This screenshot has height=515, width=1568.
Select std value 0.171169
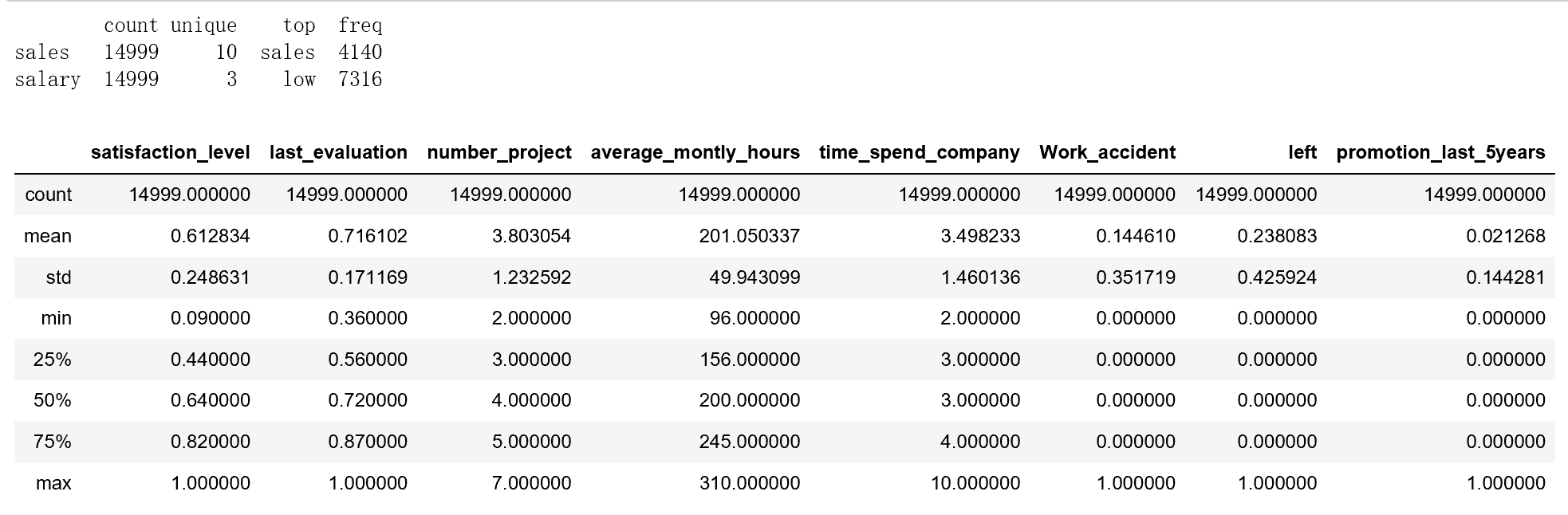pyautogui.click(x=368, y=277)
